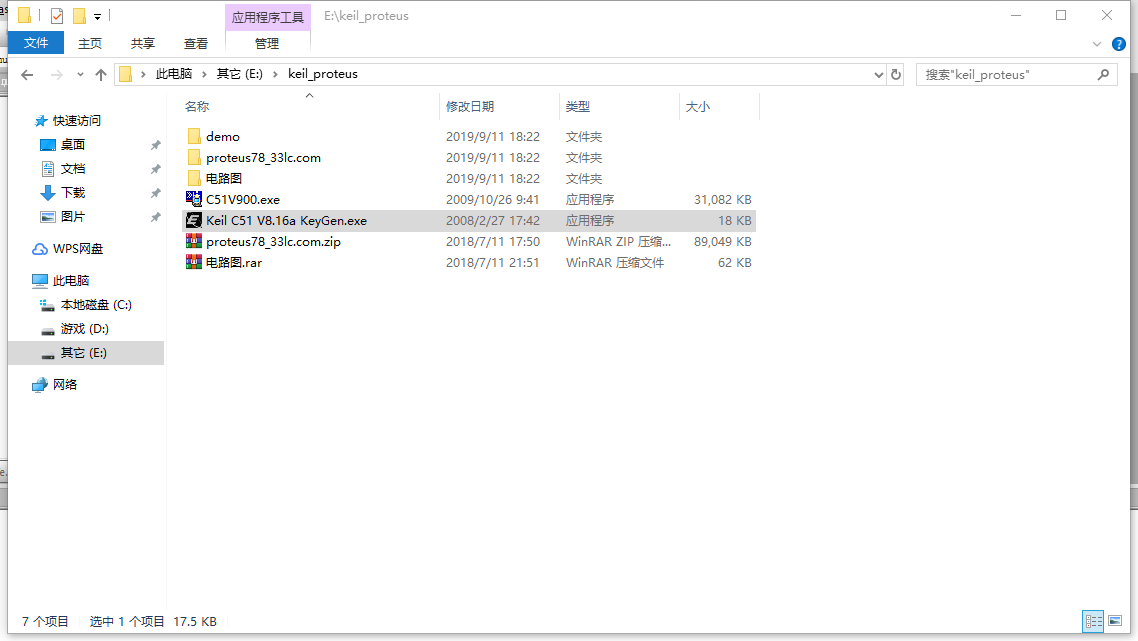Image resolution: width=1138 pixels, height=641 pixels.
Task: Expand the chevron after 此电脑 breadcrumb
Action: (x=205, y=74)
